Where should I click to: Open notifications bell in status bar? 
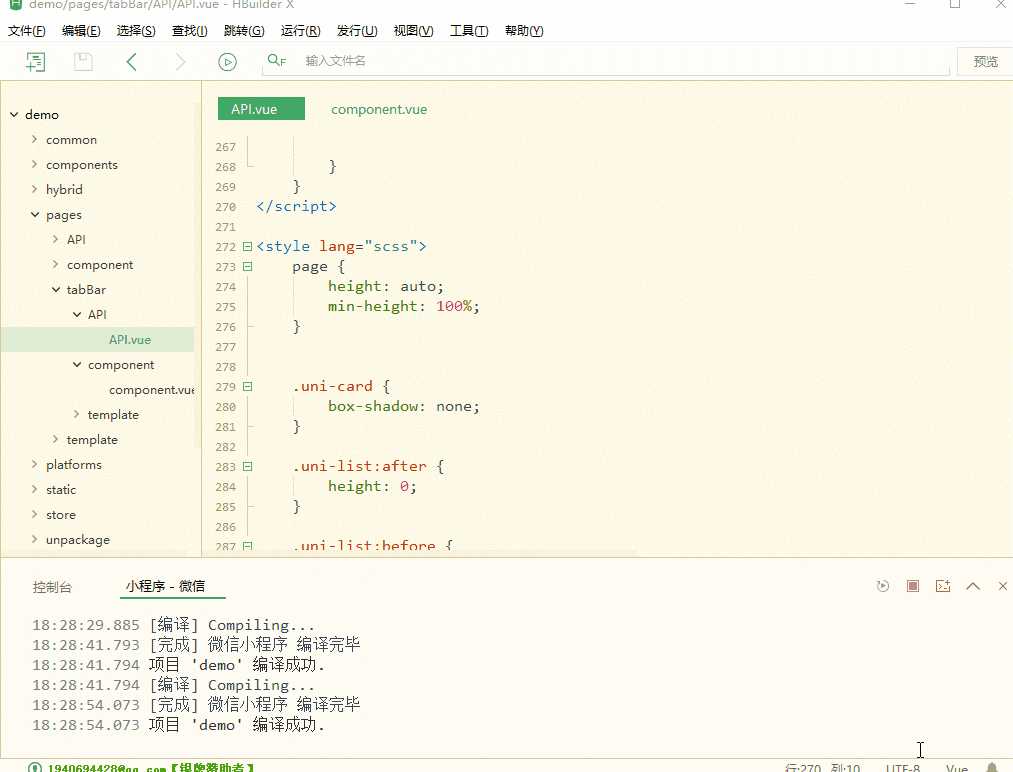(x=992, y=767)
